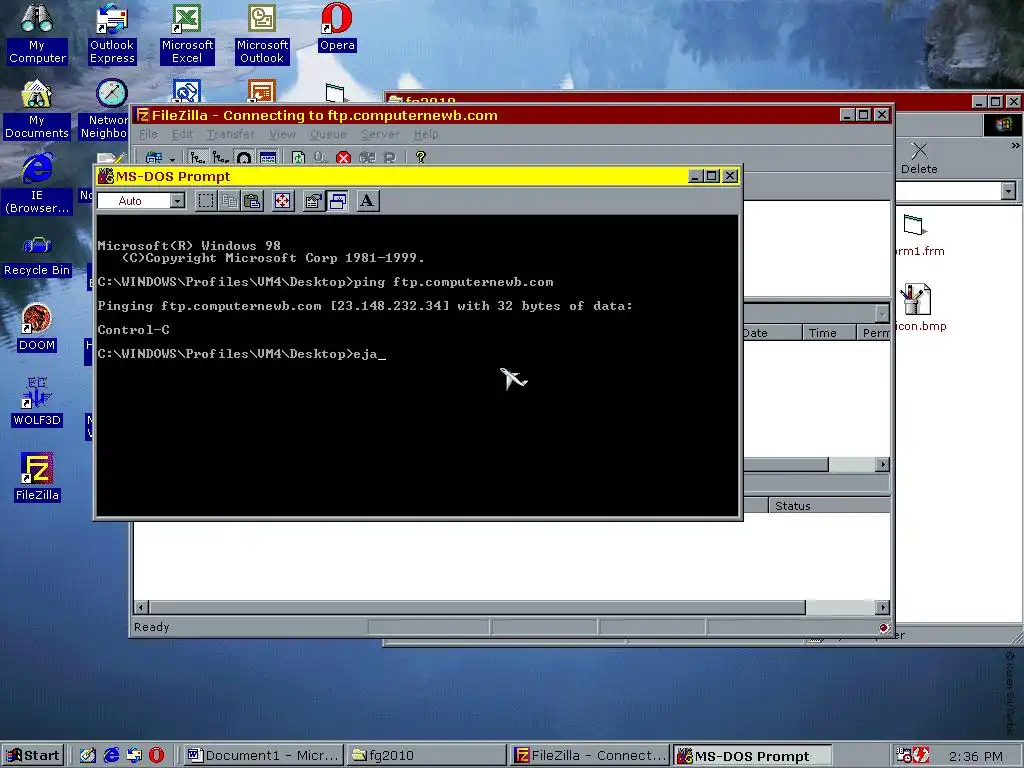Select Microsoft Excel desktop icon
Screen dimensions: 1024x768
187,33
